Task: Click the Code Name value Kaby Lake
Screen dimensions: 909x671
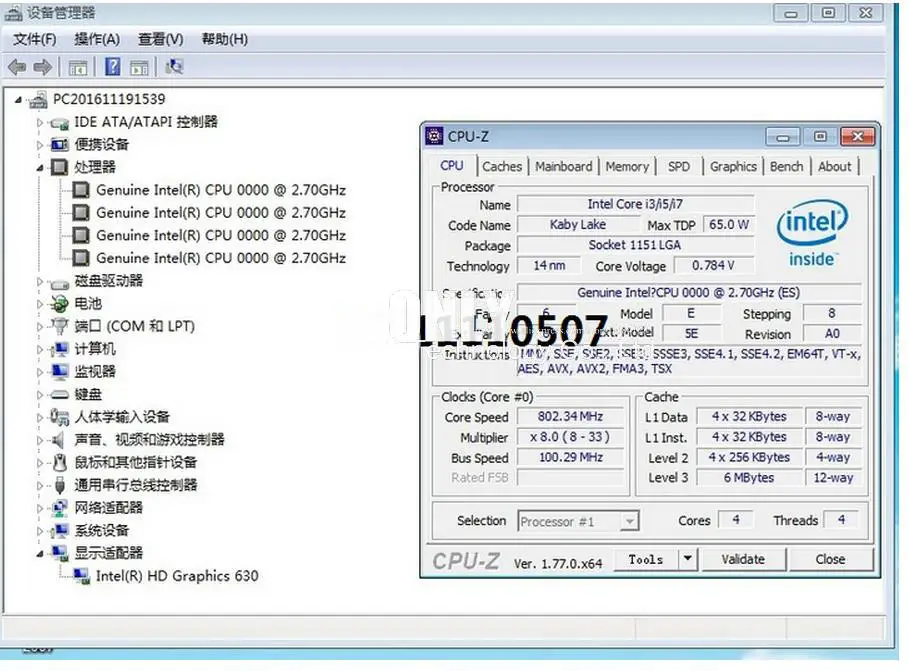Action: 578,224
